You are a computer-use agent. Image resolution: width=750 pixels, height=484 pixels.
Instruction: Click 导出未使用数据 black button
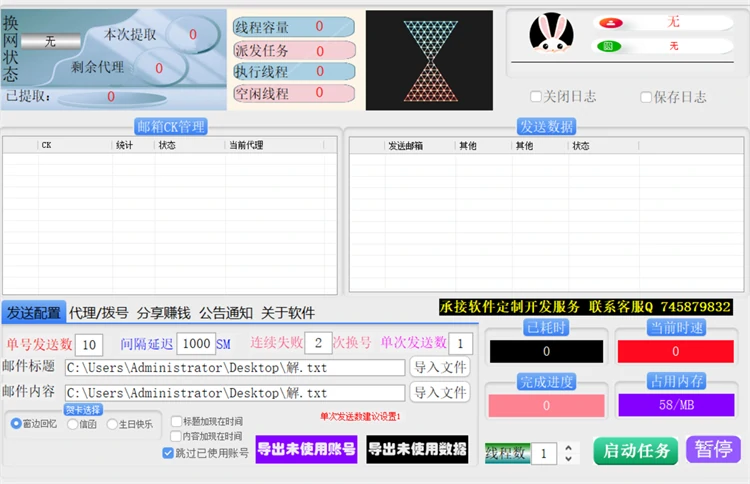tap(417, 449)
